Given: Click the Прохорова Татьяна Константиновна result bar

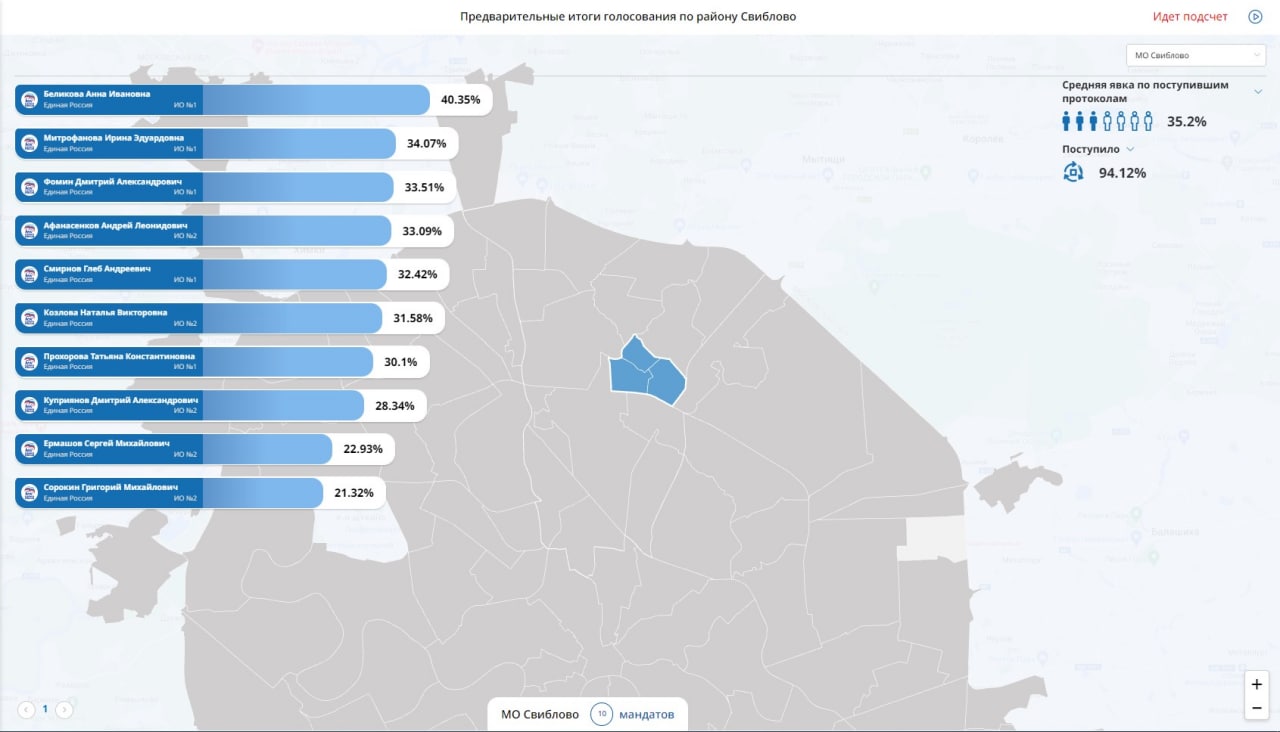Looking at the screenshot, I should coord(223,362).
